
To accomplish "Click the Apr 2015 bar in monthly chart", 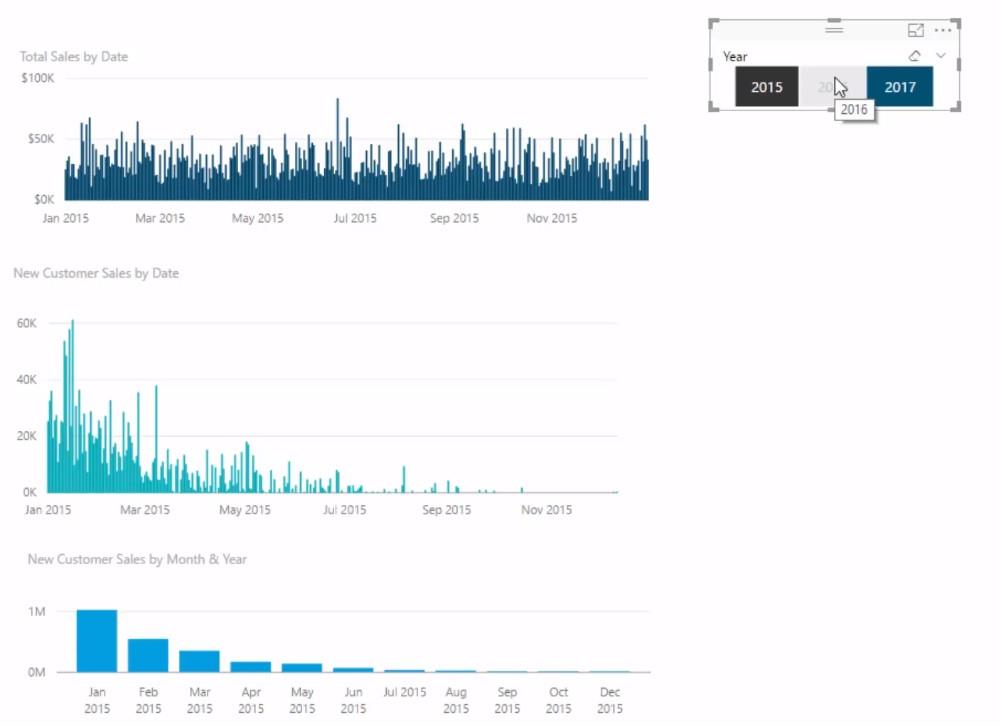I will 250,667.
